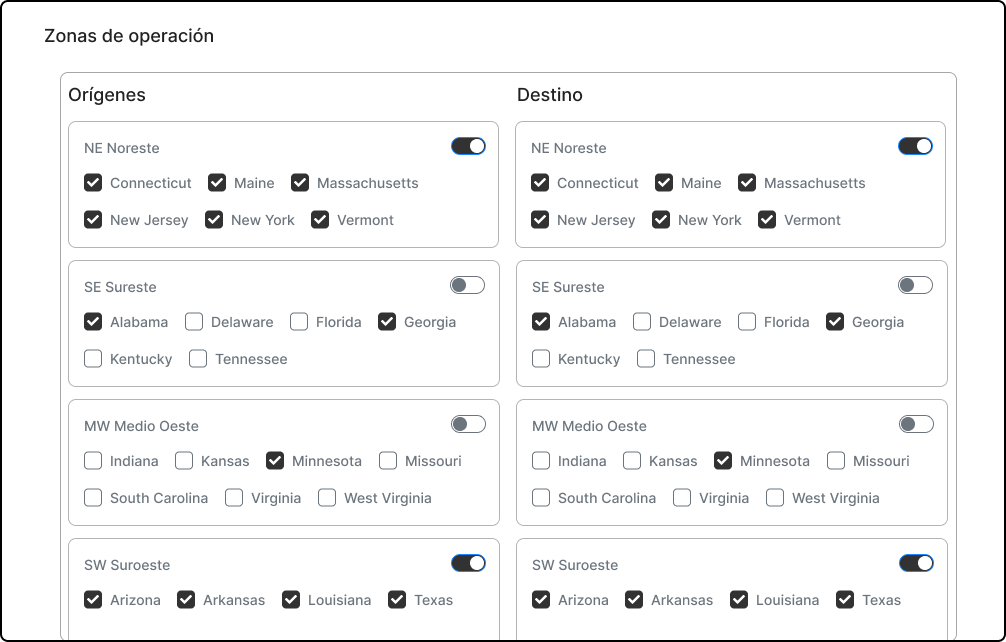Turn on MW Medio Oeste toggle in Orígenes
Image resolution: width=1006 pixels, height=642 pixels.
(468, 424)
